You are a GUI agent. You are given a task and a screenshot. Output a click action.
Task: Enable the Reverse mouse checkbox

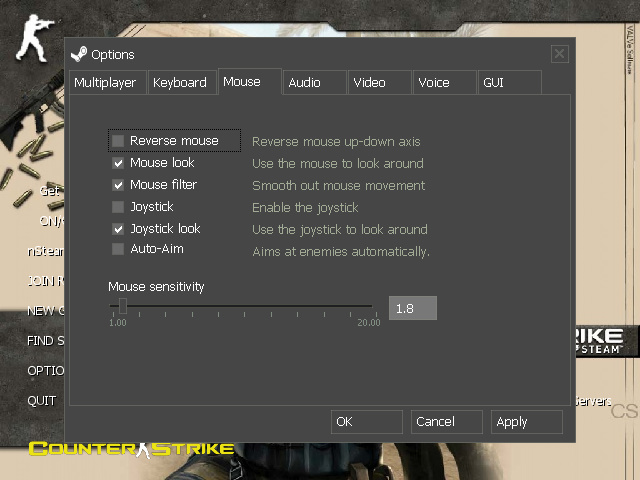(119, 141)
